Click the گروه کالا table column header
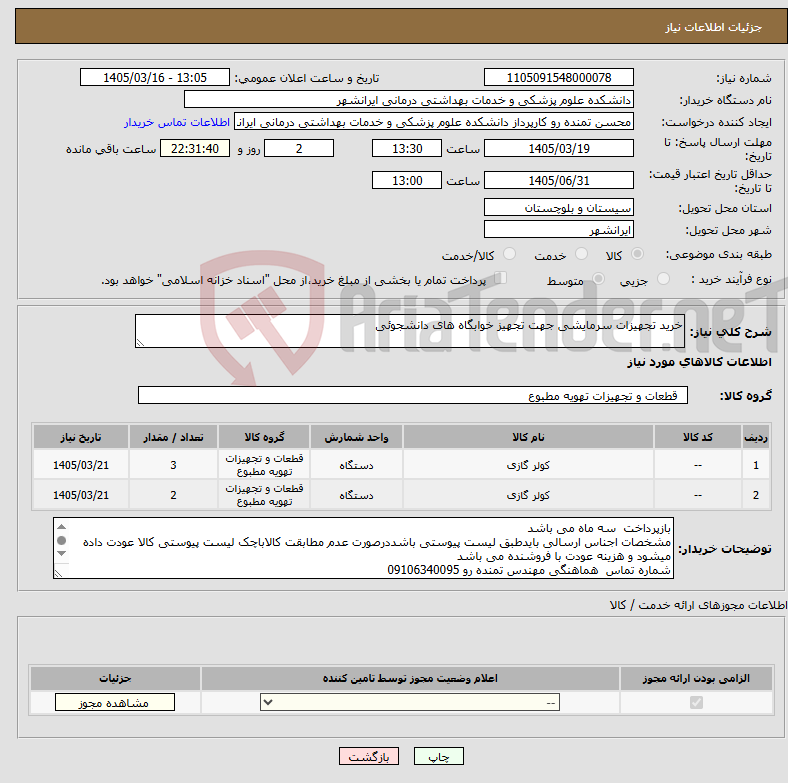Image resolution: width=788 pixels, height=783 pixels. point(264,437)
